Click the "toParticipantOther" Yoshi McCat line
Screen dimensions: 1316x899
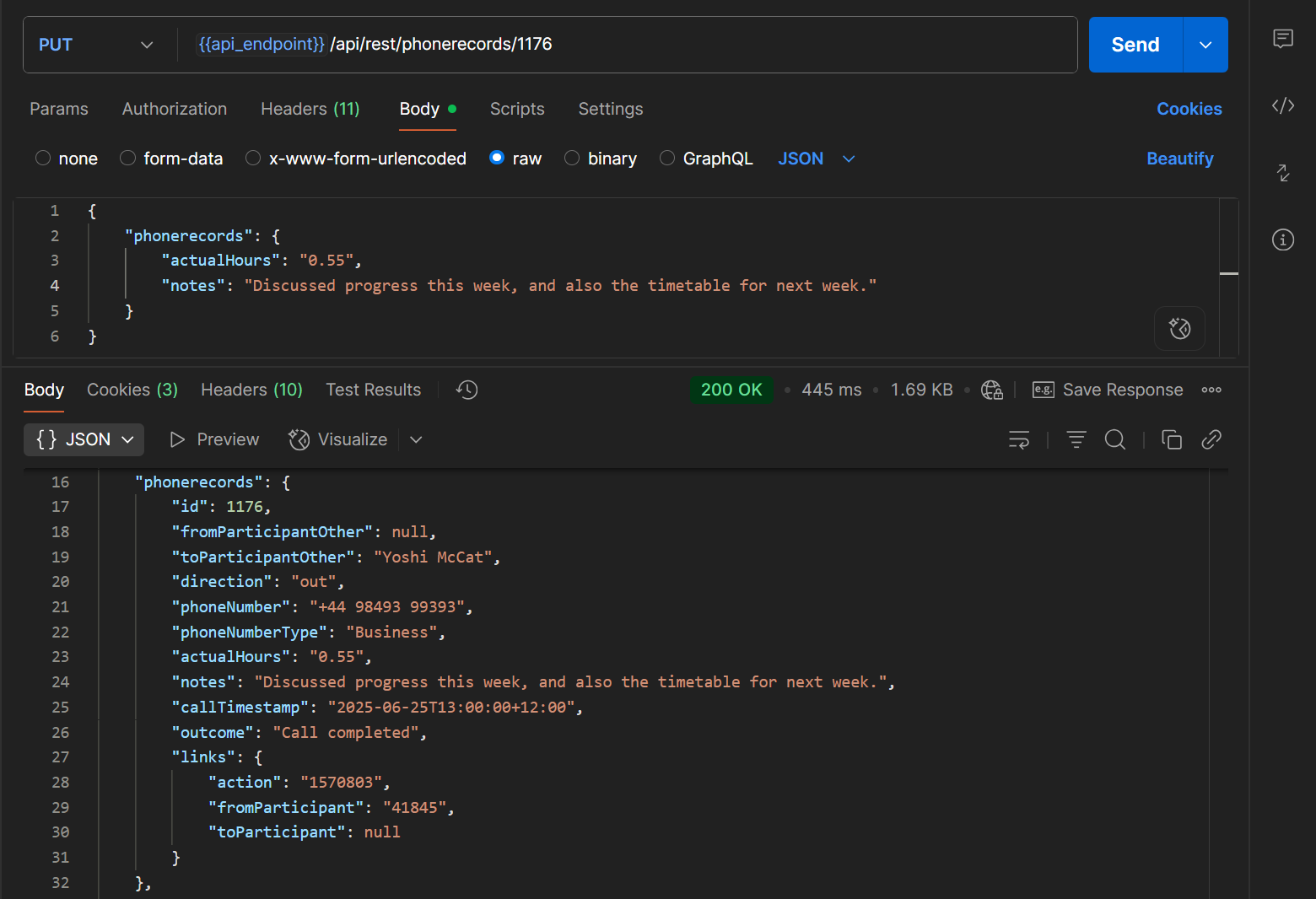tap(336, 557)
